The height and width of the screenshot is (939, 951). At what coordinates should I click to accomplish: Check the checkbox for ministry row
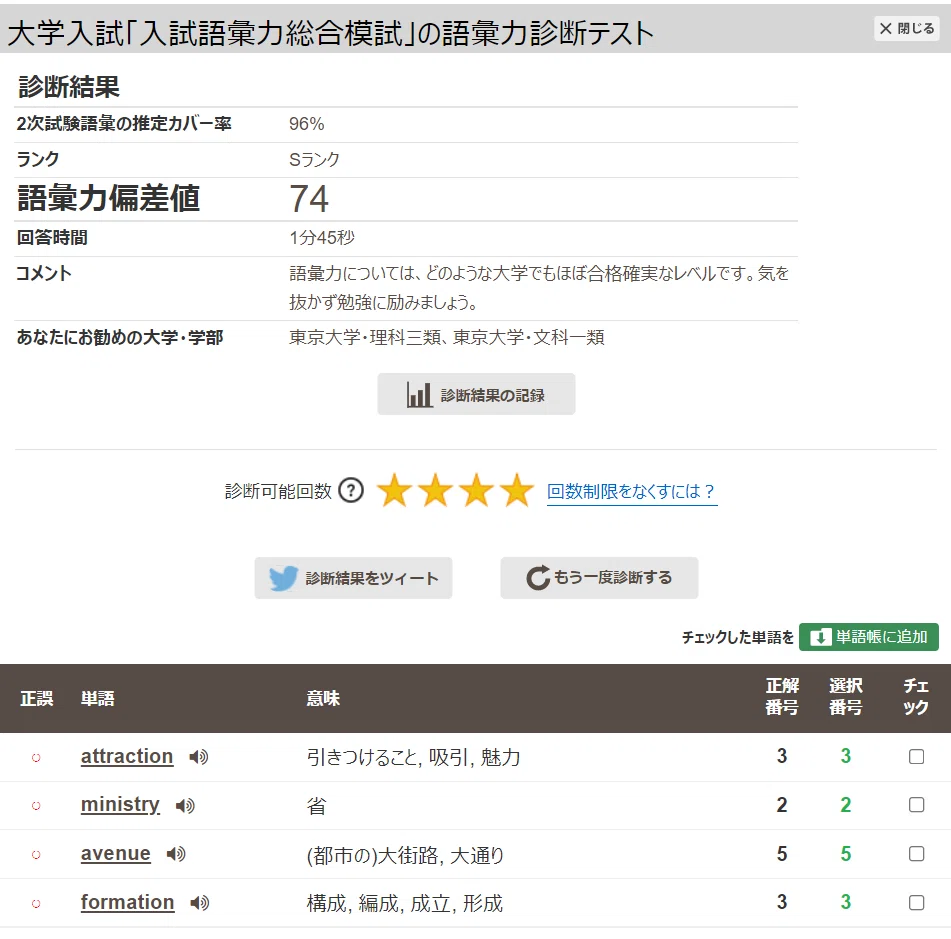click(916, 804)
